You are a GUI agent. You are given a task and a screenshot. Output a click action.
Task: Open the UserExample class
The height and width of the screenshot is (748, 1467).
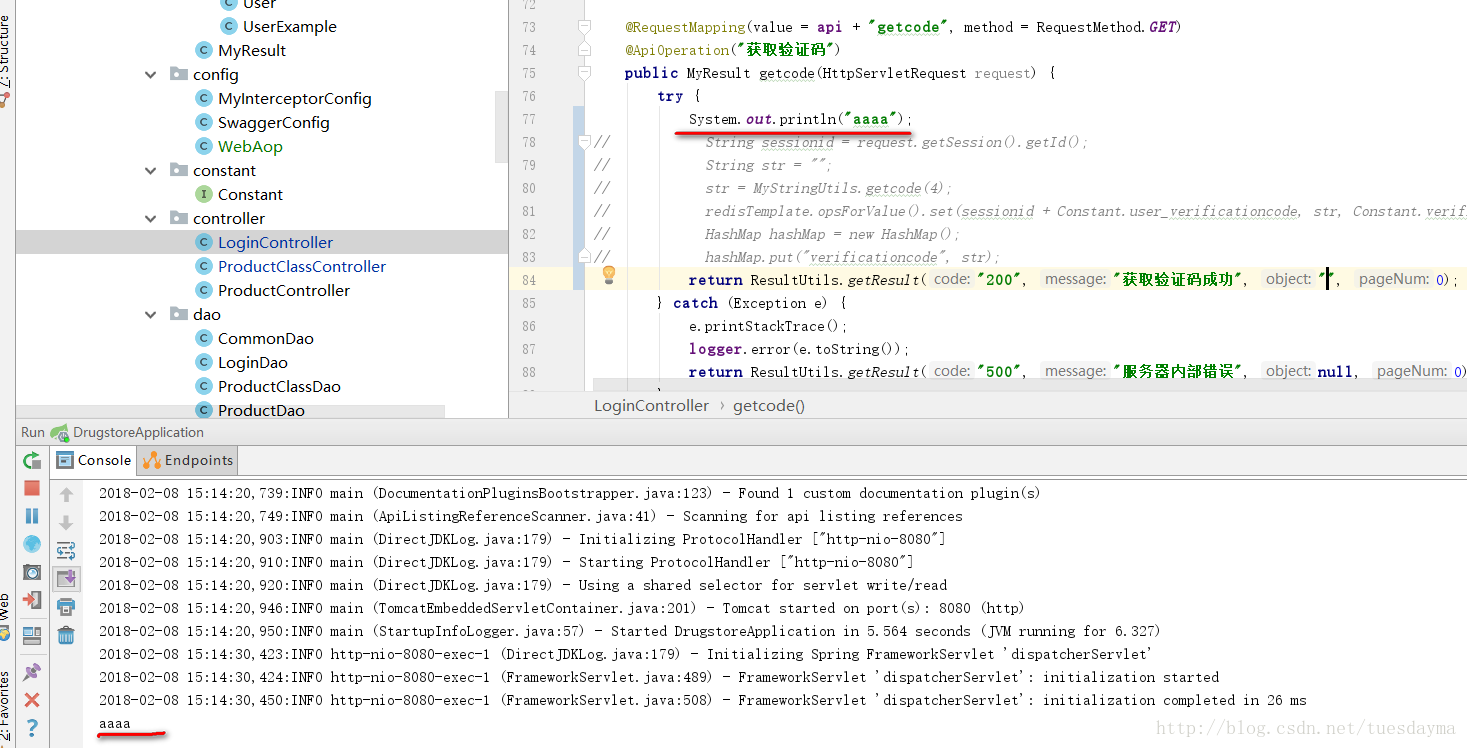pyautogui.click(x=290, y=26)
